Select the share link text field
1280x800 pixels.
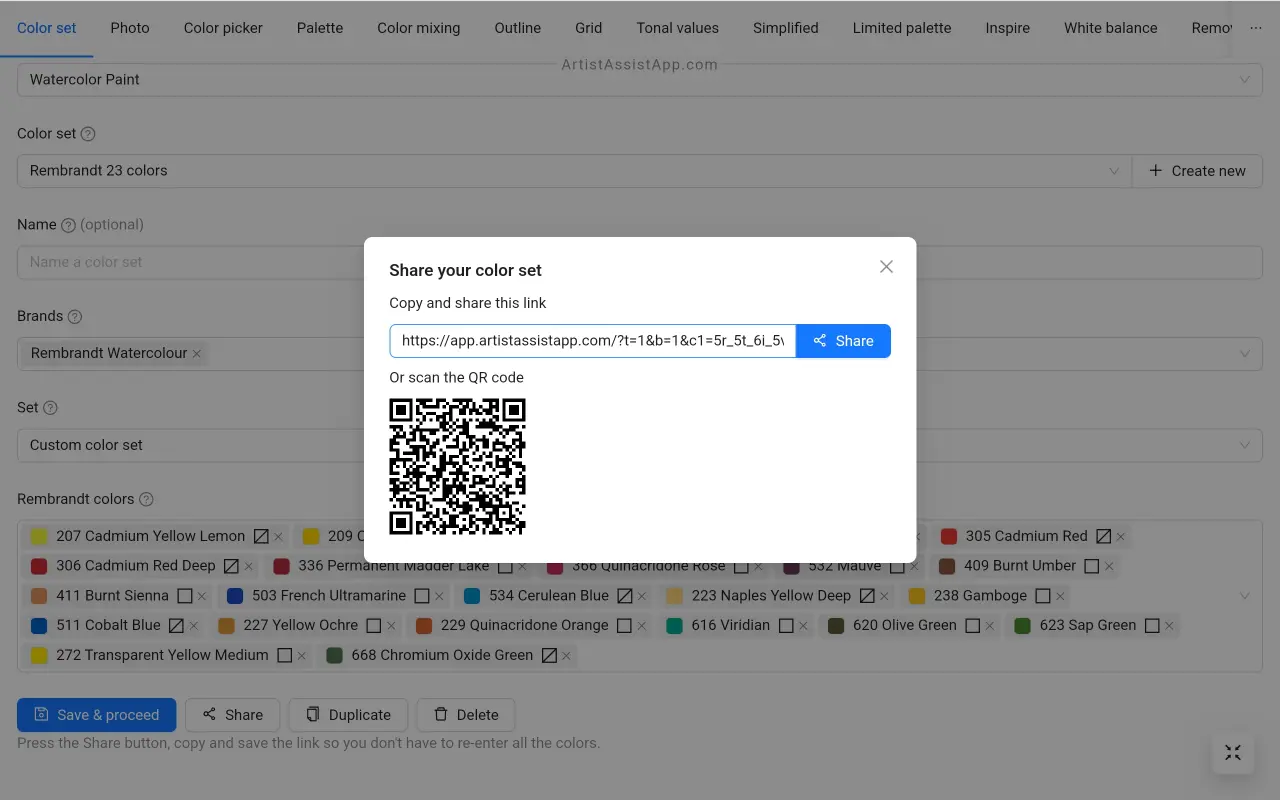pos(593,341)
